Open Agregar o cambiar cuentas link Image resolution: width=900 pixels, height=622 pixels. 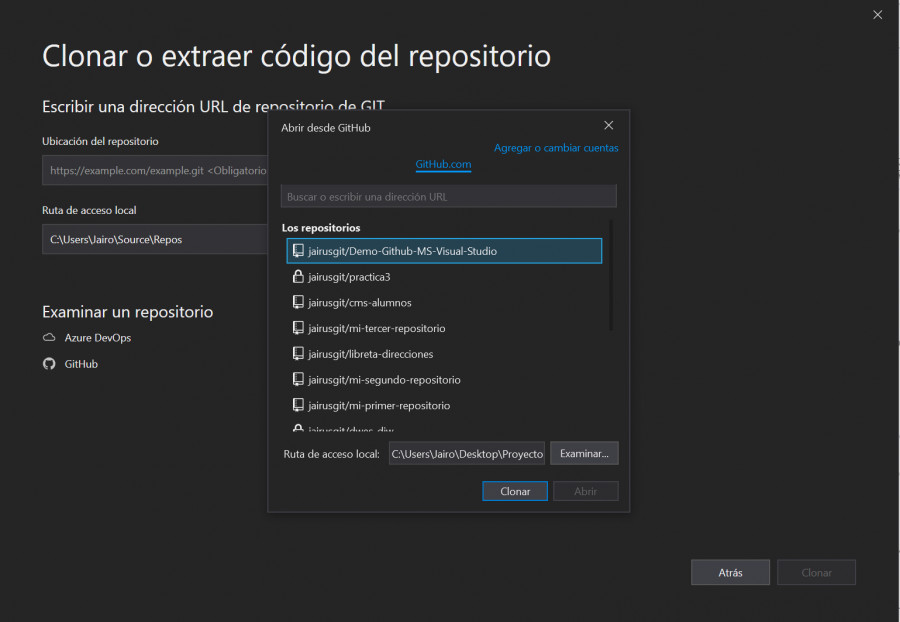(x=556, y=147)
